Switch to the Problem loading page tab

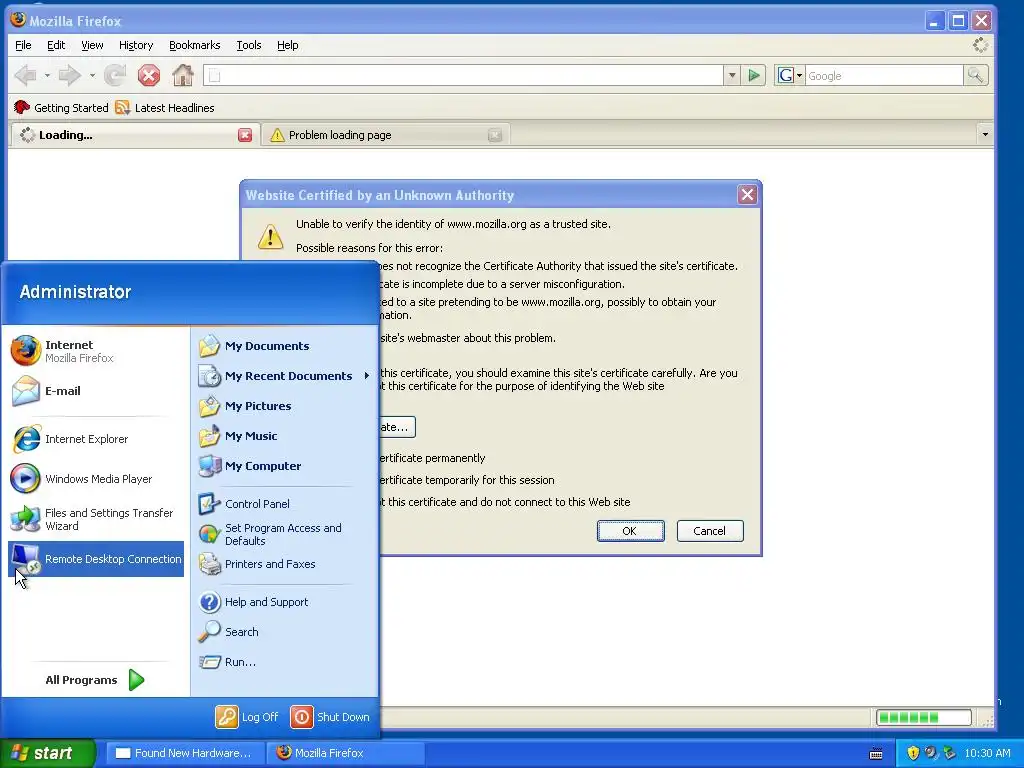(x=385, y=135)
